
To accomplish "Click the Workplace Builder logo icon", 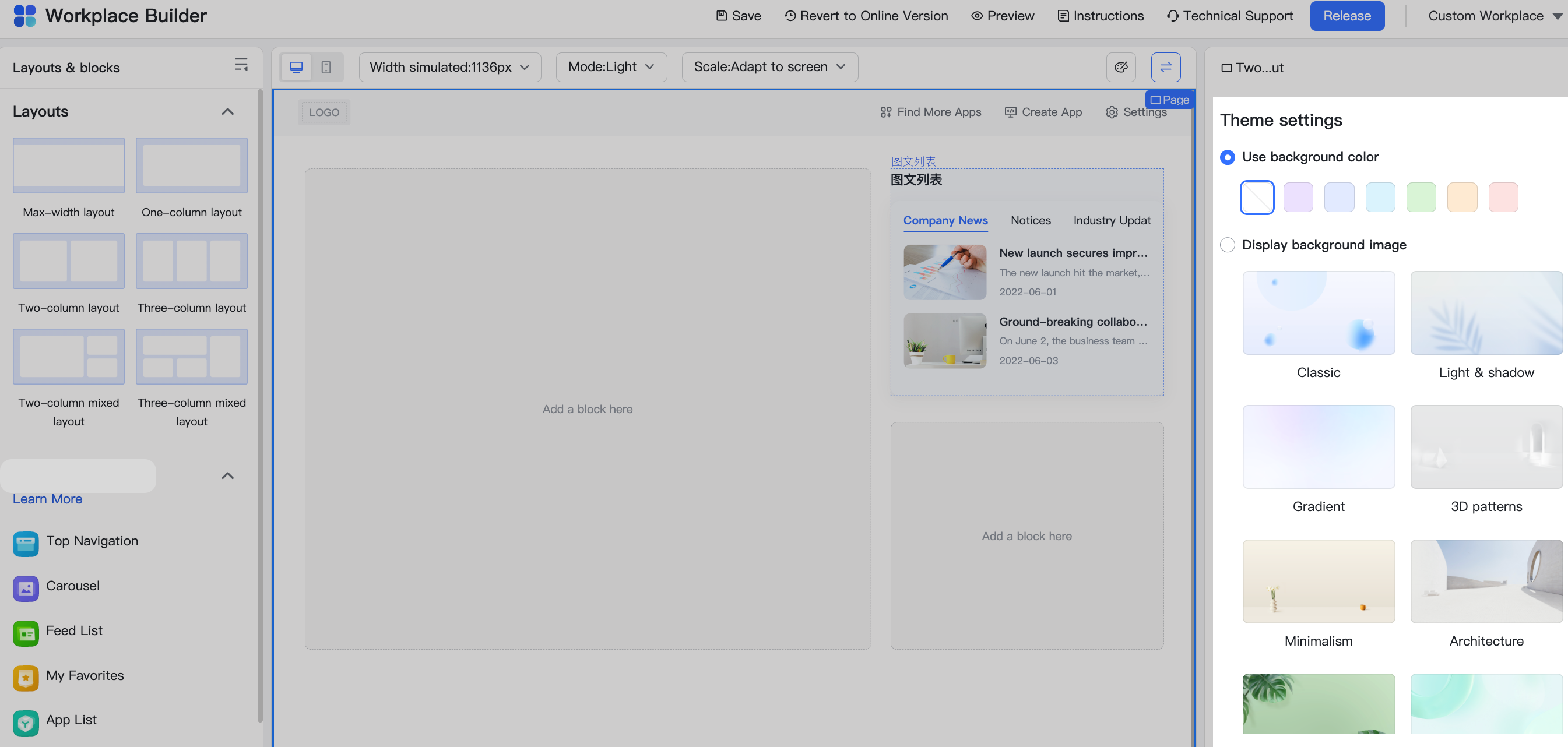I will pyautogui.click(x=25, y=15).
